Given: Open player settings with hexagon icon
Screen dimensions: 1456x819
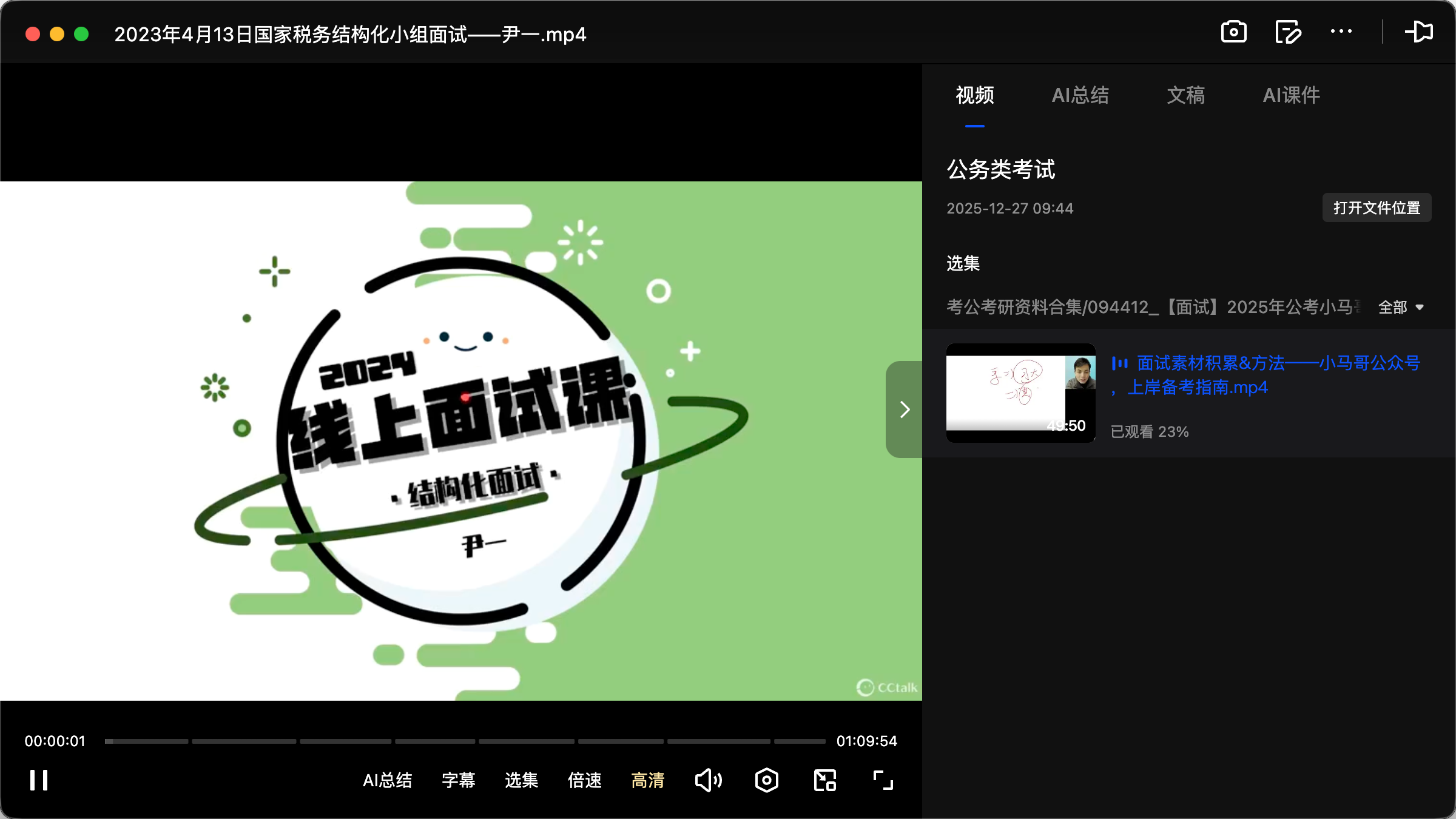Looking at the screenshot, I should pos(766,780).
